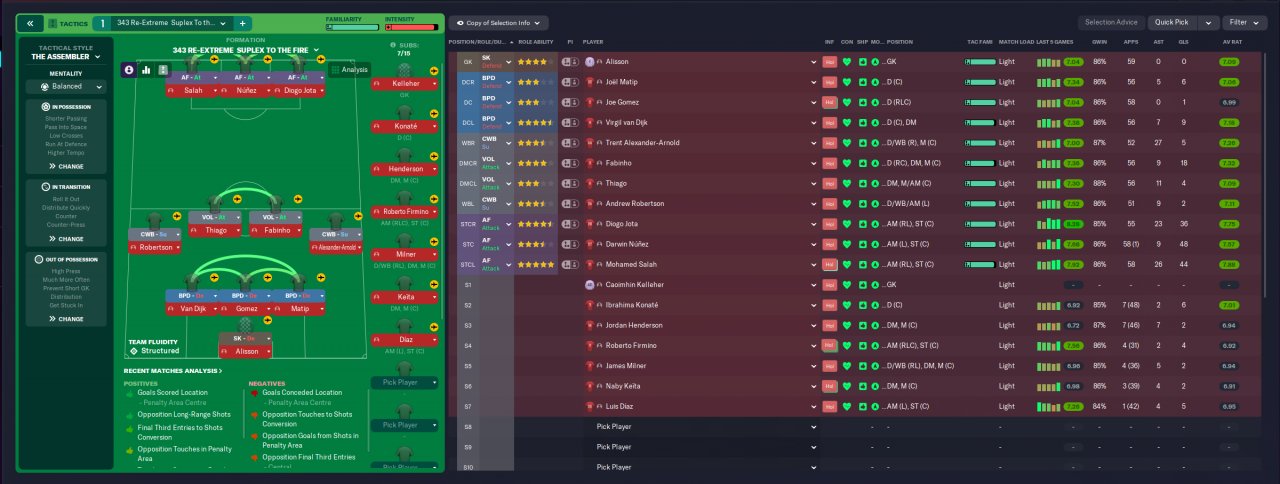Viewport: 1280px width, 484px height.
Task: Toggle the yellow marker beside Henderson substitute
Action: click(436, 155)
